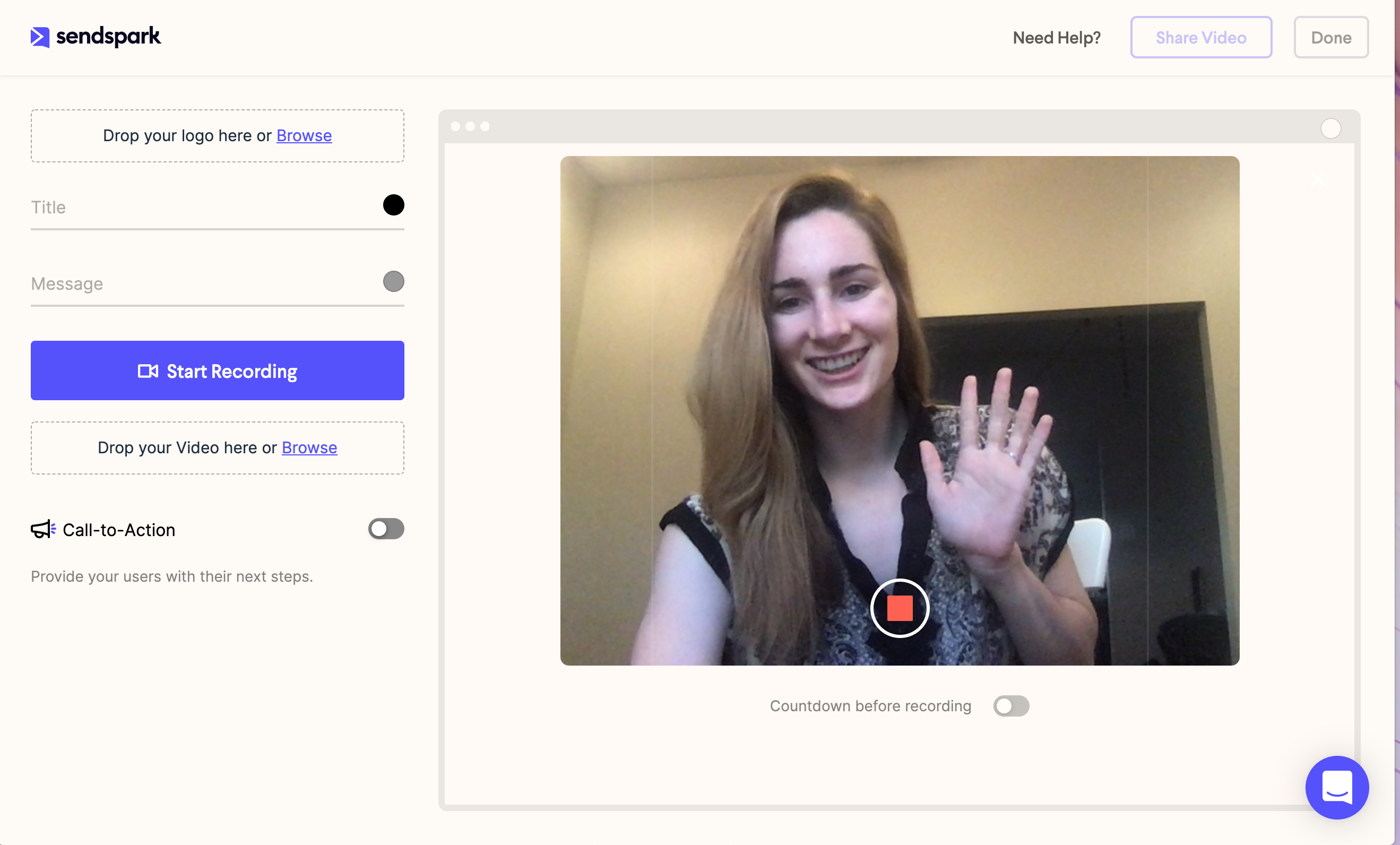Click the Done button
1400x845 pixels.
(x=1330, y=37)
